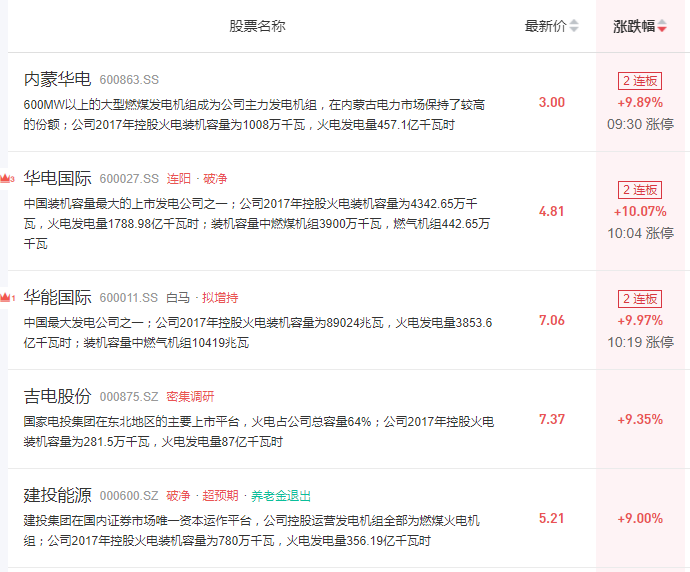
Task: Click 破净 tag on 建投能源
Action: 178,496
